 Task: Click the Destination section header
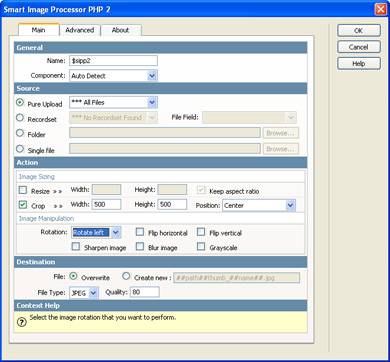click(x=160, y=262)
